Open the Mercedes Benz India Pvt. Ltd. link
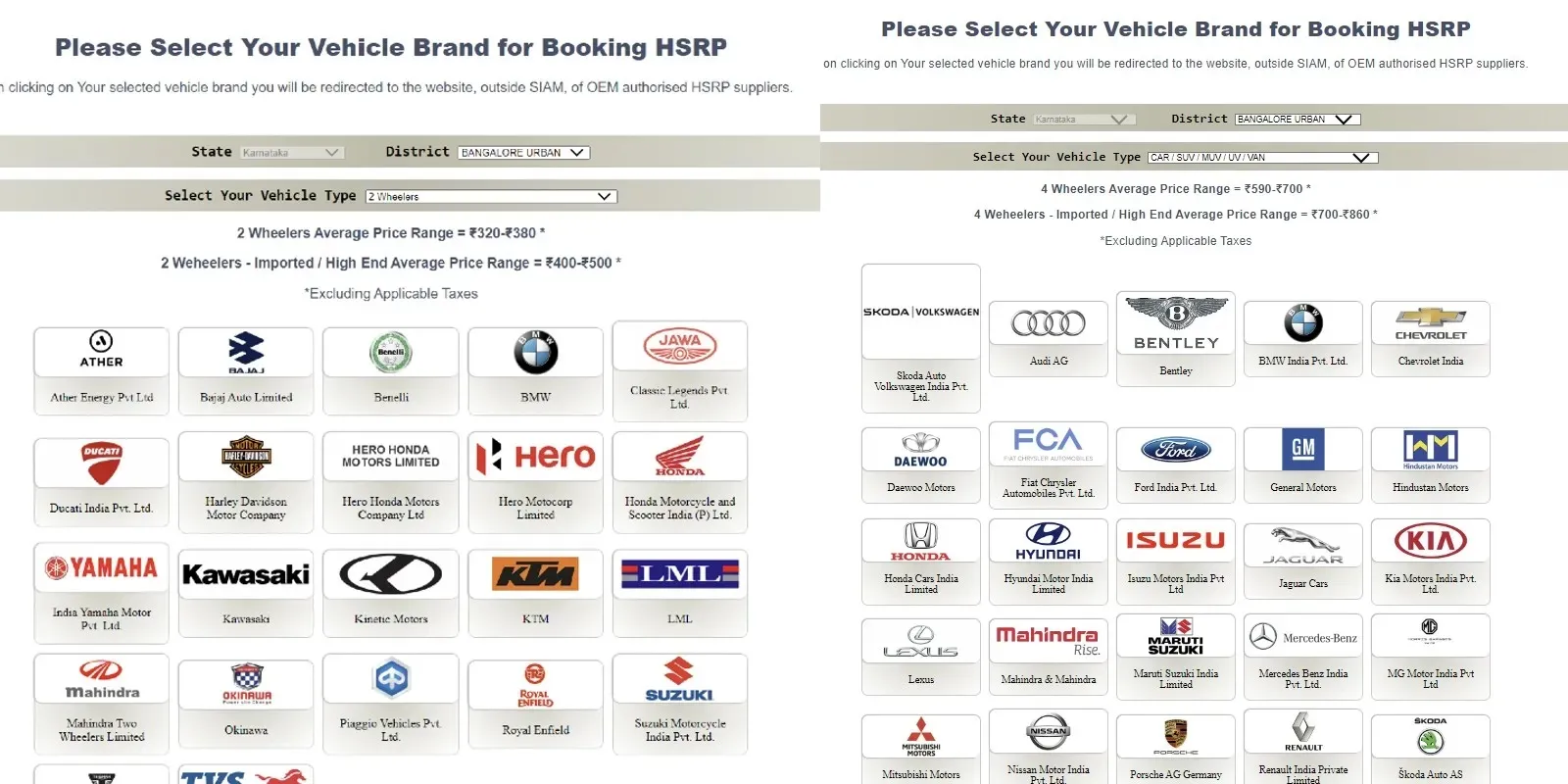The image size is (1568, 784). coord(1302,679)
